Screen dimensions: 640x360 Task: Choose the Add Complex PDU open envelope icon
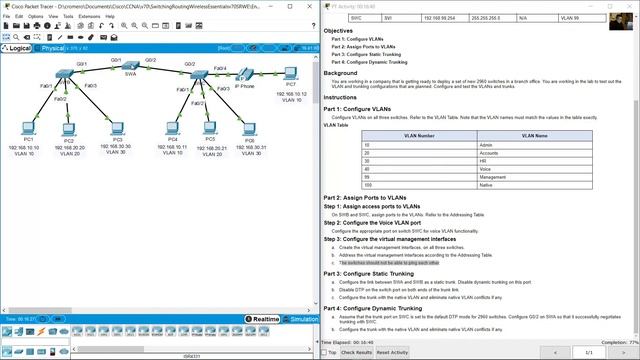(114, 37)
